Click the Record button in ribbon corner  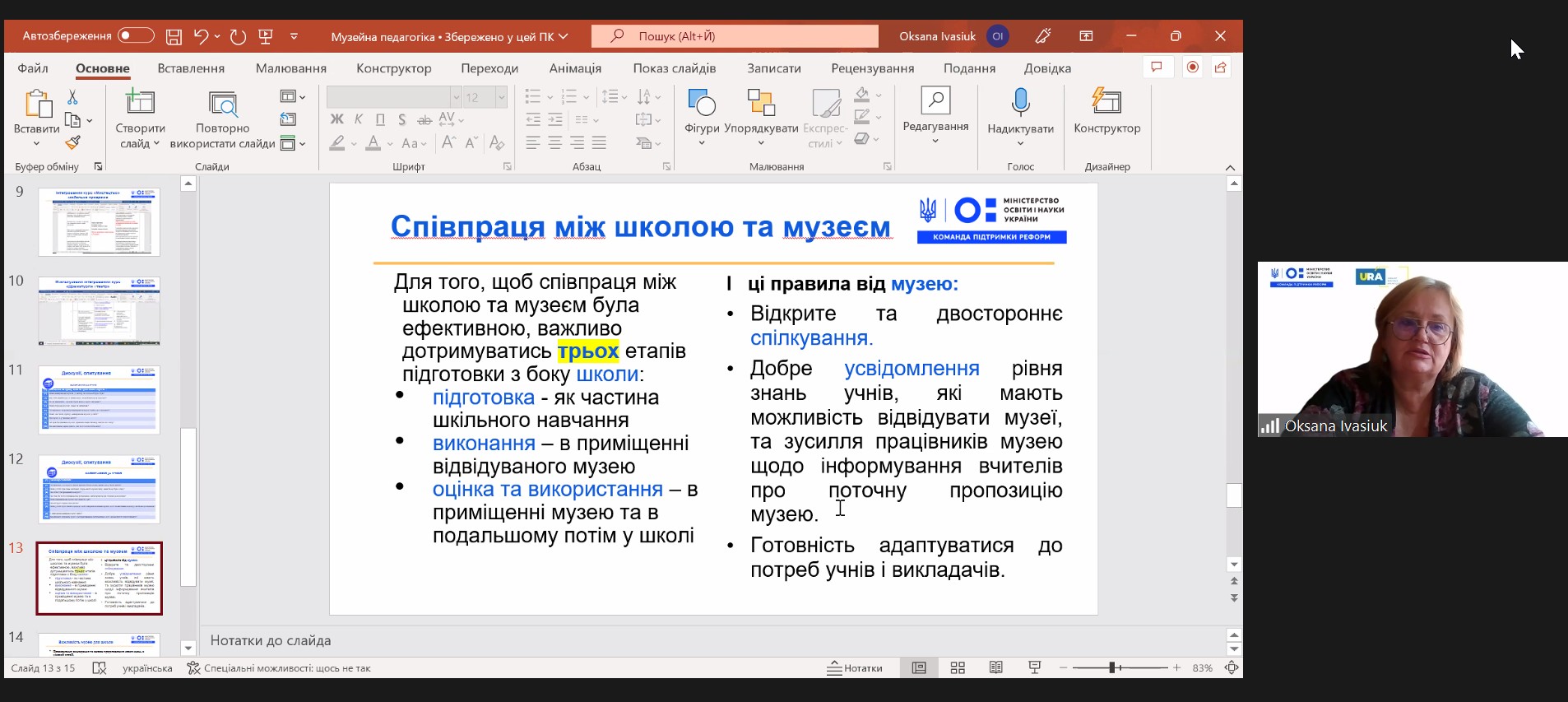[1192, 67]
